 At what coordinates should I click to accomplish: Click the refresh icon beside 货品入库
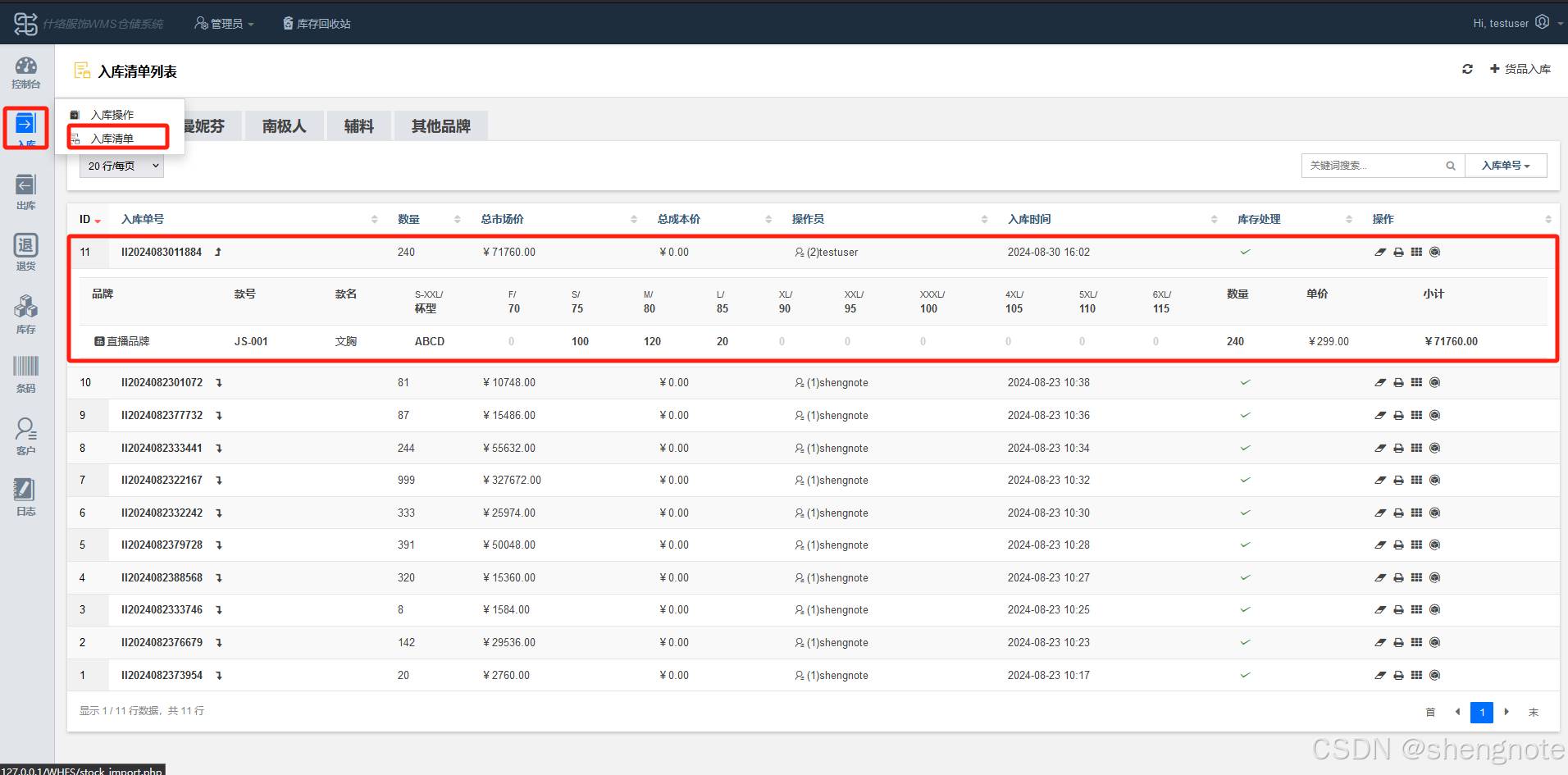pos(1467,70)
